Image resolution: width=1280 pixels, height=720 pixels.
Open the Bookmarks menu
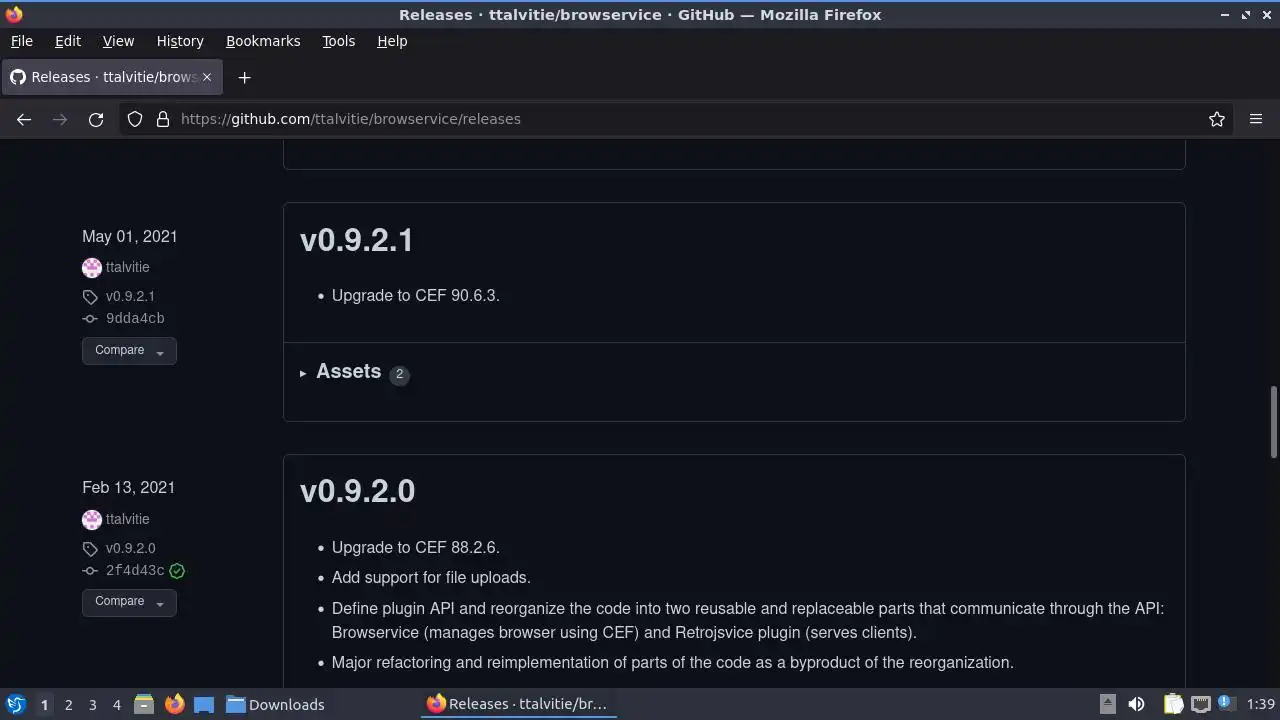click(x=263, y=41)
